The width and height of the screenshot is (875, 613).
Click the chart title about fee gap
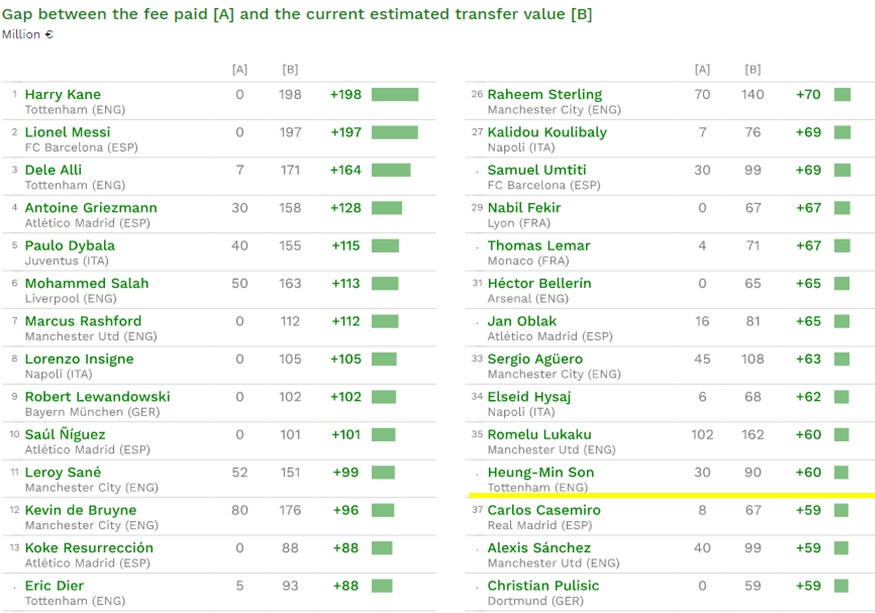point(297,14)
